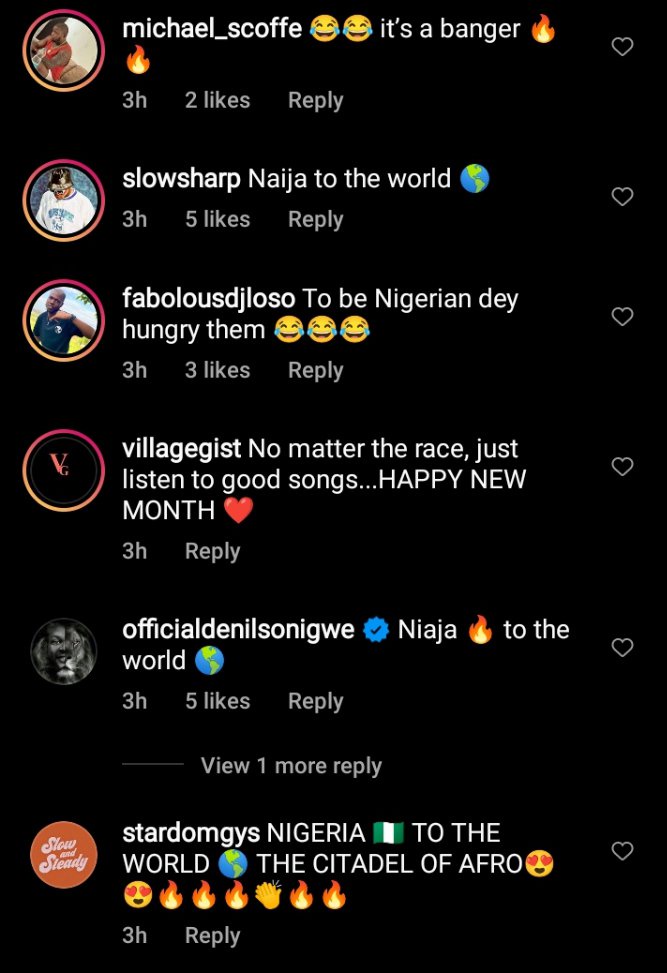The width and height of the screenshot is (667, 973).
Task: Like officialdenilsonigwe's comment
Action: (x=622, y=647)
